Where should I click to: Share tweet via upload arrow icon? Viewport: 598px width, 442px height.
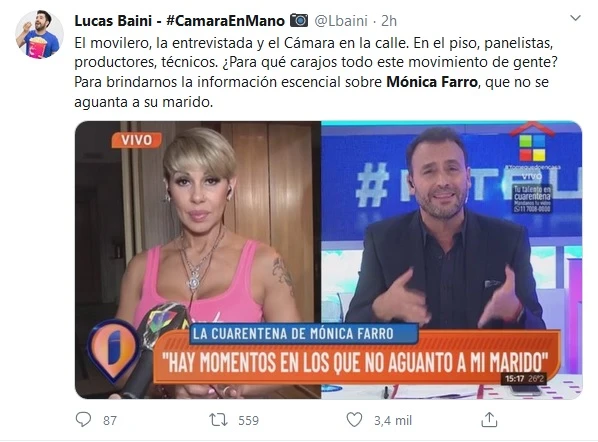489,419
